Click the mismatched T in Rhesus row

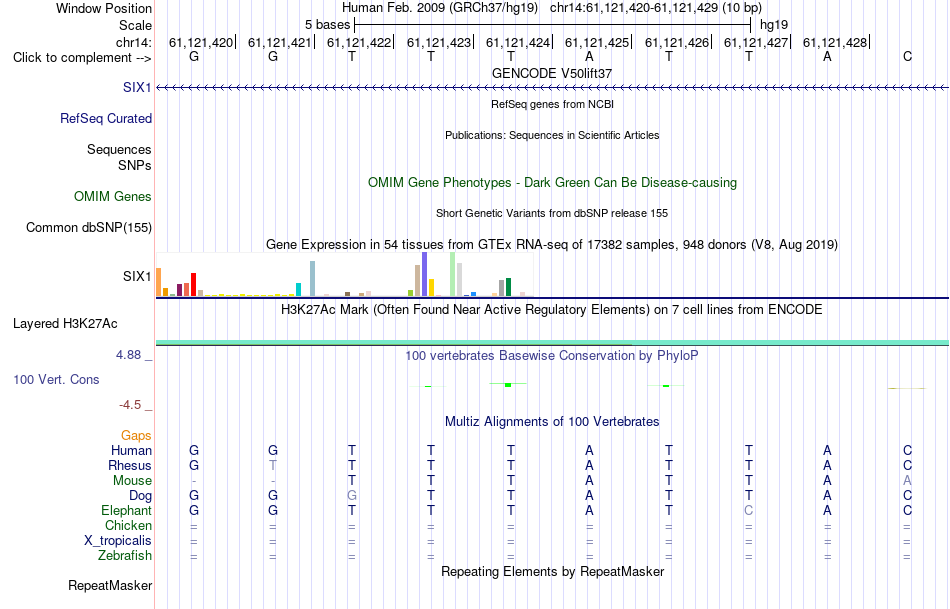pyautogui.click(x=273, y=465)
